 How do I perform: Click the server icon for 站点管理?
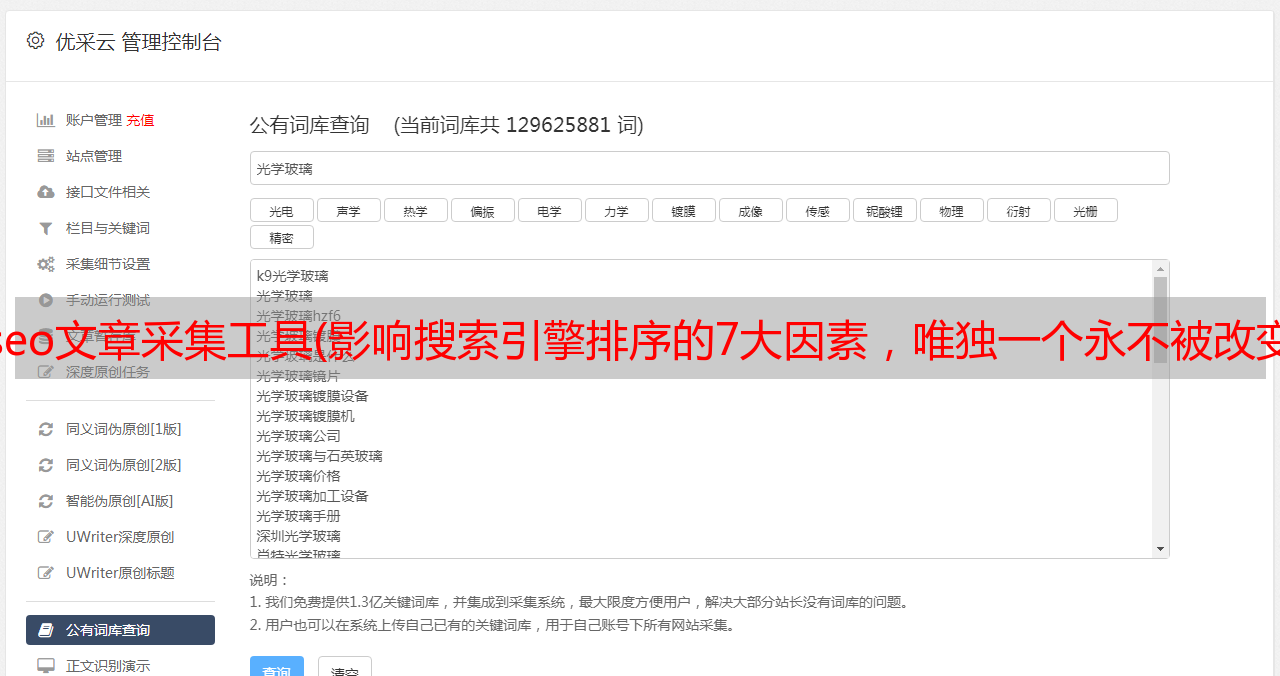(x=45, y=156)
